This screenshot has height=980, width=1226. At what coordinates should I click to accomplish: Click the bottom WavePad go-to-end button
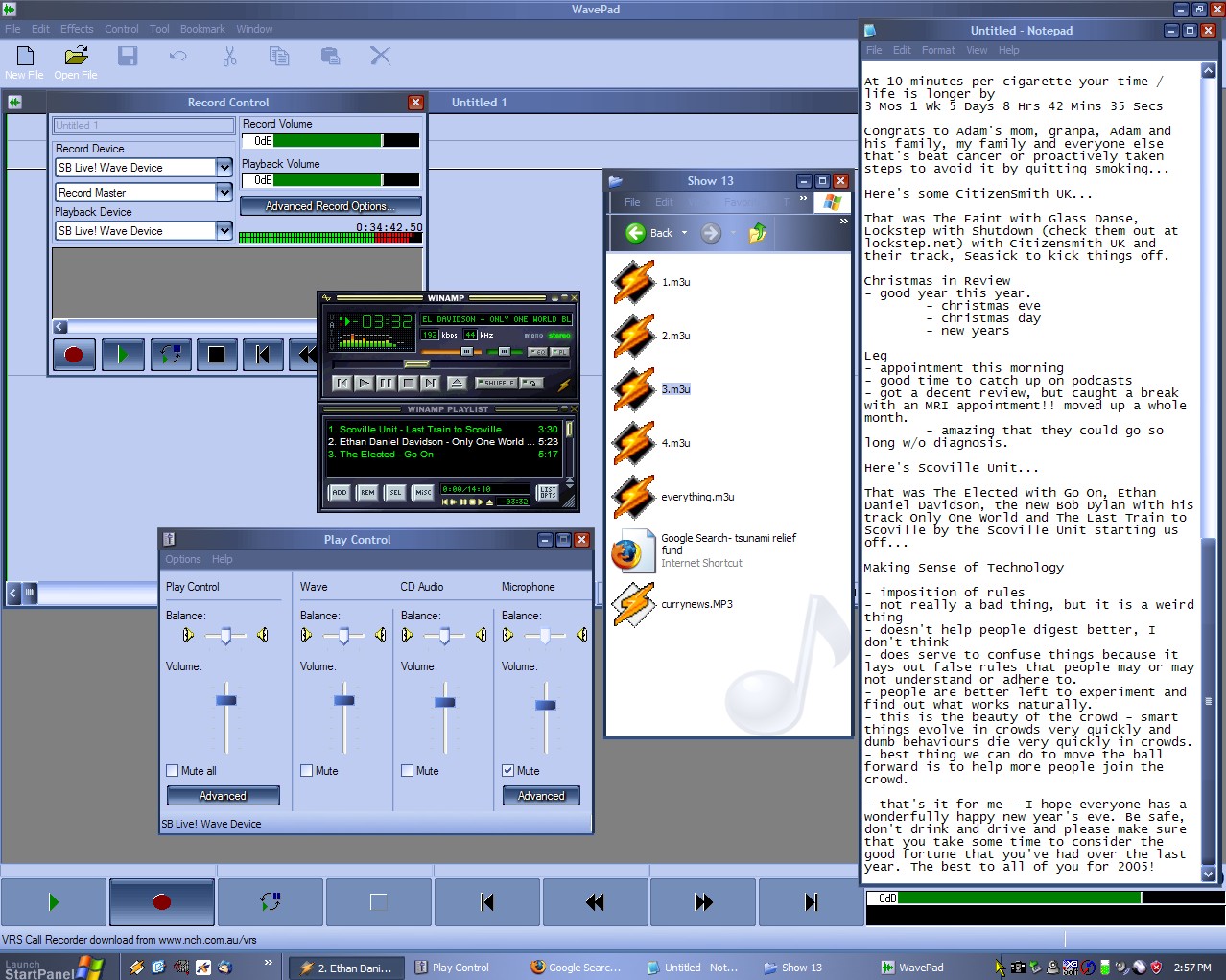click(812, 901)
